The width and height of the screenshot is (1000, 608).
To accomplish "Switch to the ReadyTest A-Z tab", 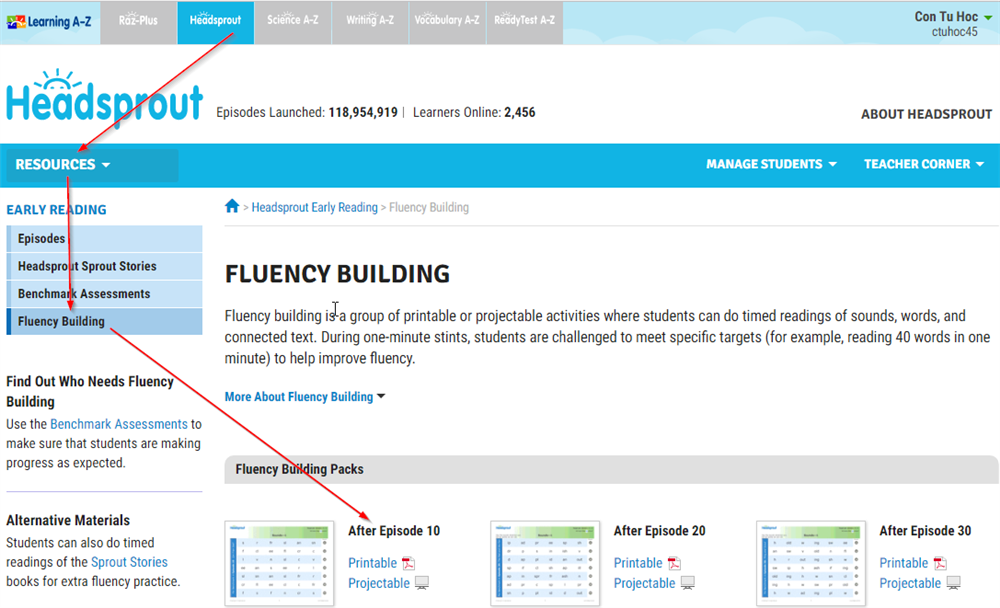I will (x=524, y=22).
